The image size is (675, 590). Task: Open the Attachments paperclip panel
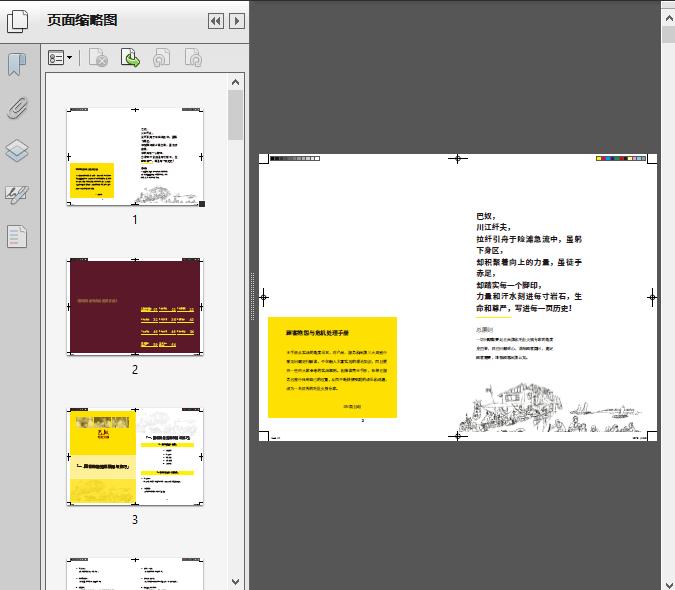18,108
